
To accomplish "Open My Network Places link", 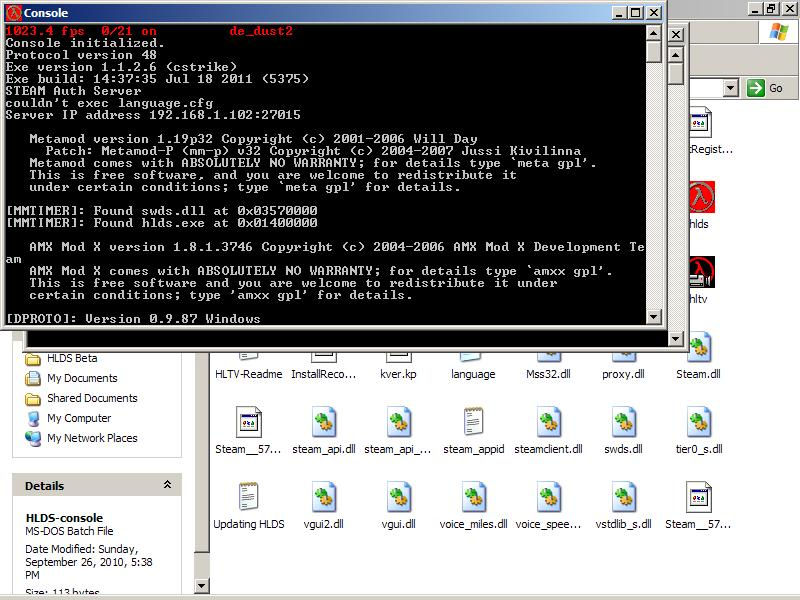I will [x=92, y=438].
